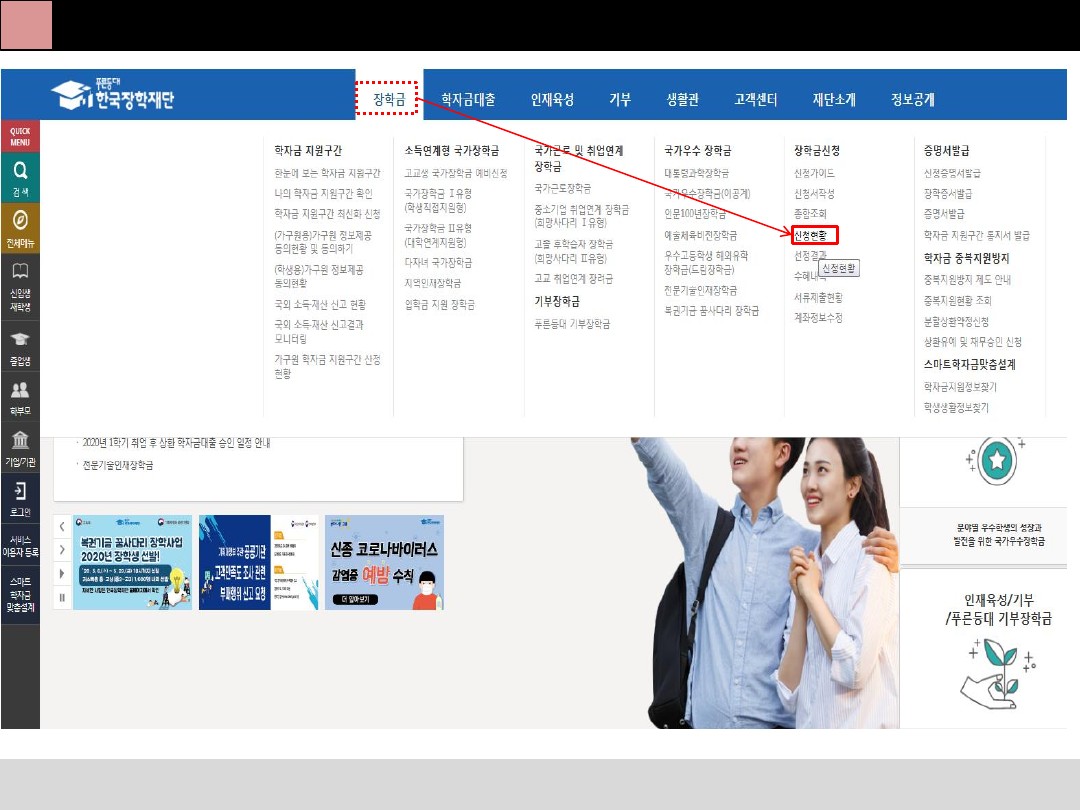Open the 학부모 people icon
The height and width of the screenshot is (810, 1080).
[20, 397]
